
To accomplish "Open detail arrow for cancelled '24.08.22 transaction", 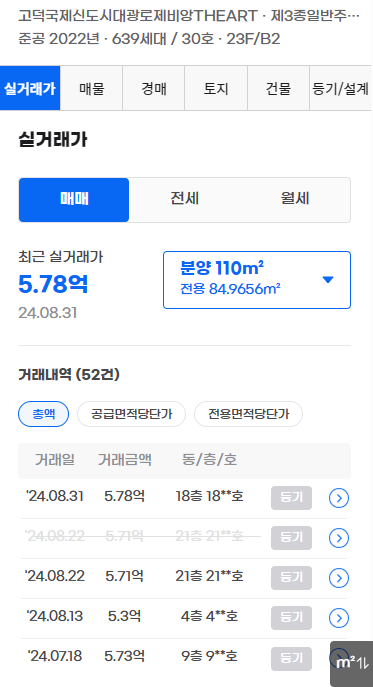I will point(339,538).
